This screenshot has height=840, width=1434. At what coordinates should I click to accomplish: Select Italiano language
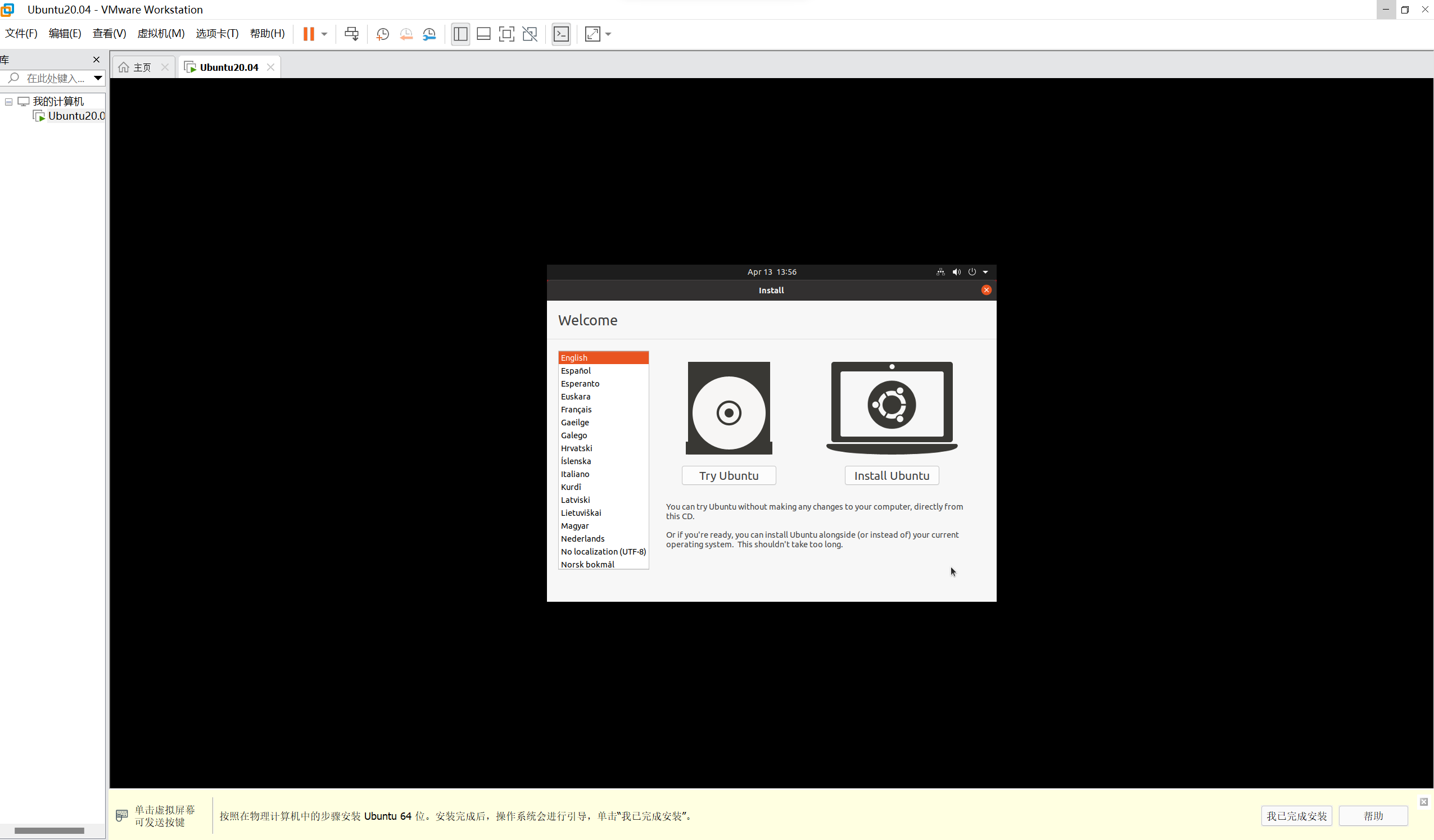point(603,474)
